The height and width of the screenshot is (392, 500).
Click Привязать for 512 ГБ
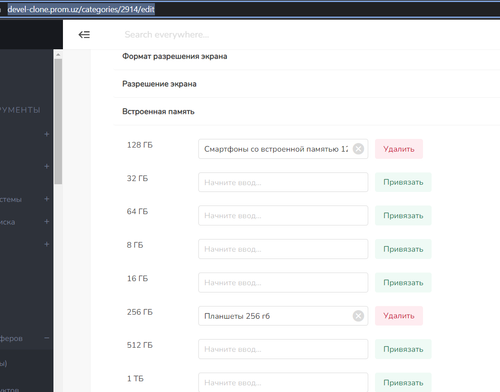403,349
